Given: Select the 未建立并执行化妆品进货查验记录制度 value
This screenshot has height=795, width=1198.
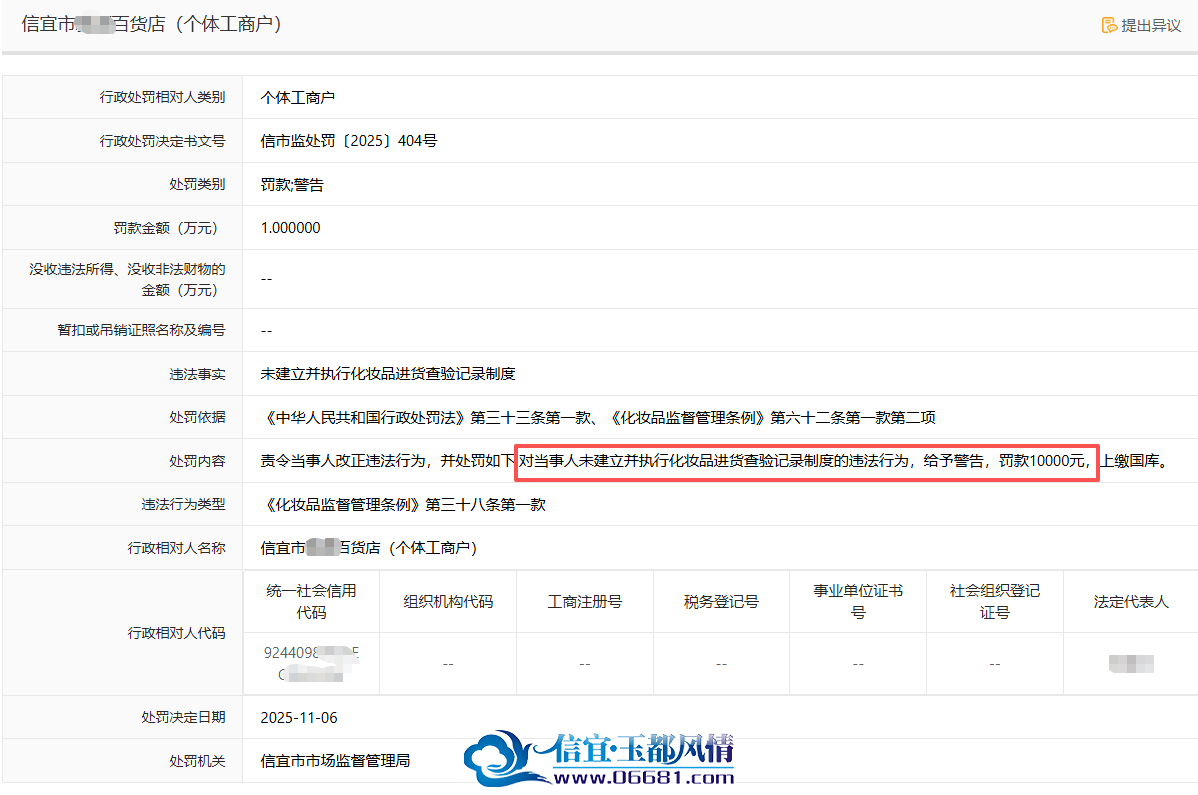Looking at the screenshot, I should [388, 373].
